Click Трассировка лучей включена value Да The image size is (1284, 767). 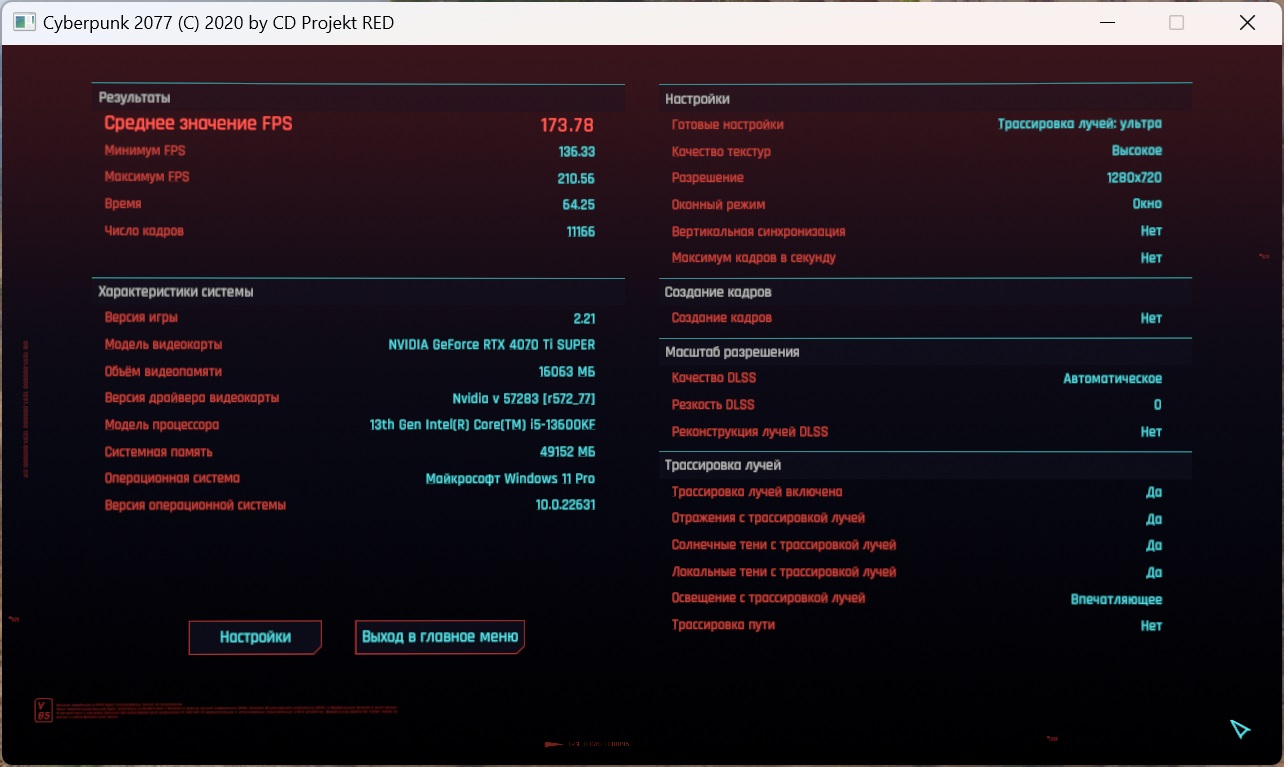pos(1154,492)
